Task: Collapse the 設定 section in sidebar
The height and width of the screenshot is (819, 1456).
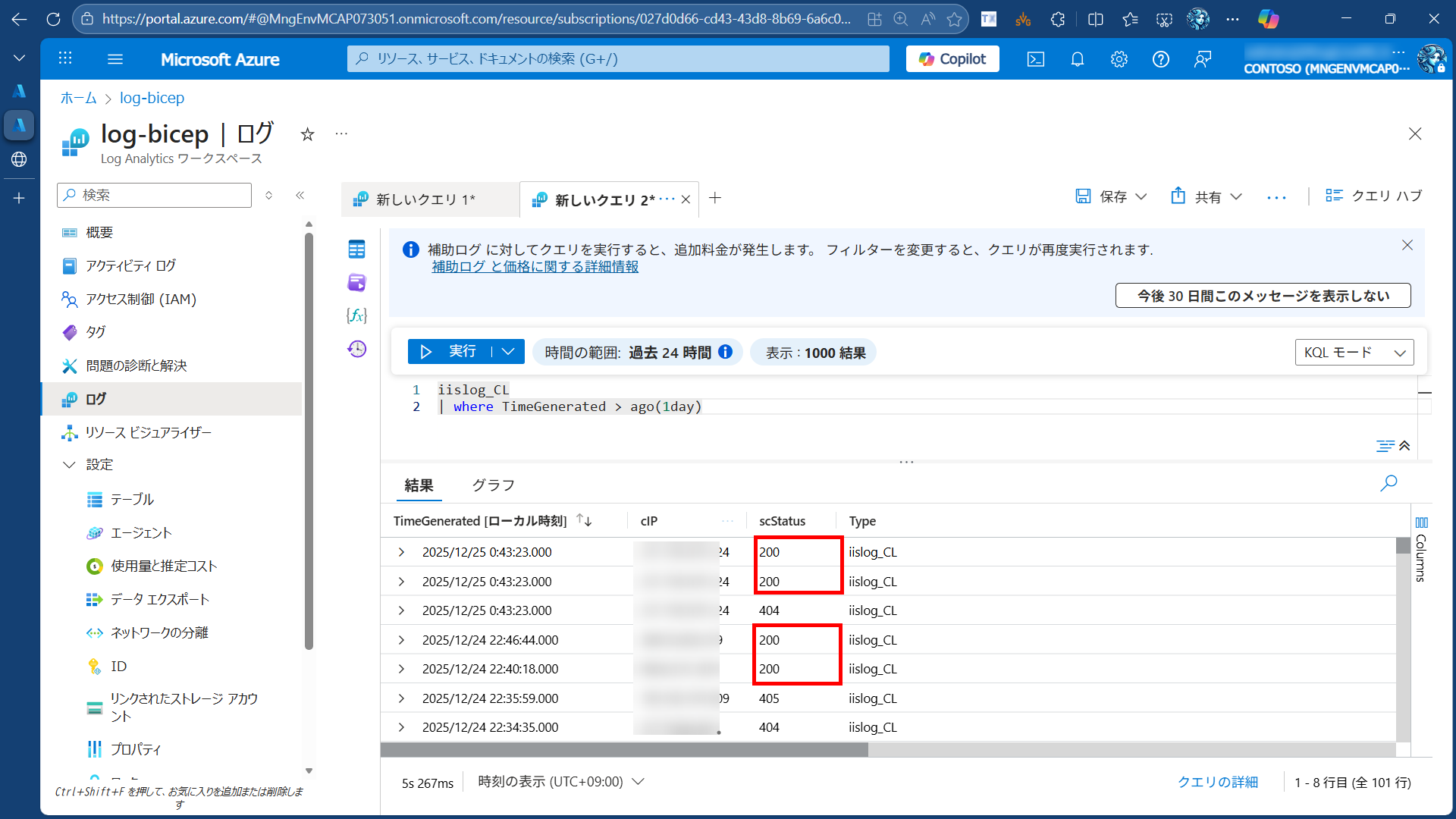Action: [x=69, y=465]
